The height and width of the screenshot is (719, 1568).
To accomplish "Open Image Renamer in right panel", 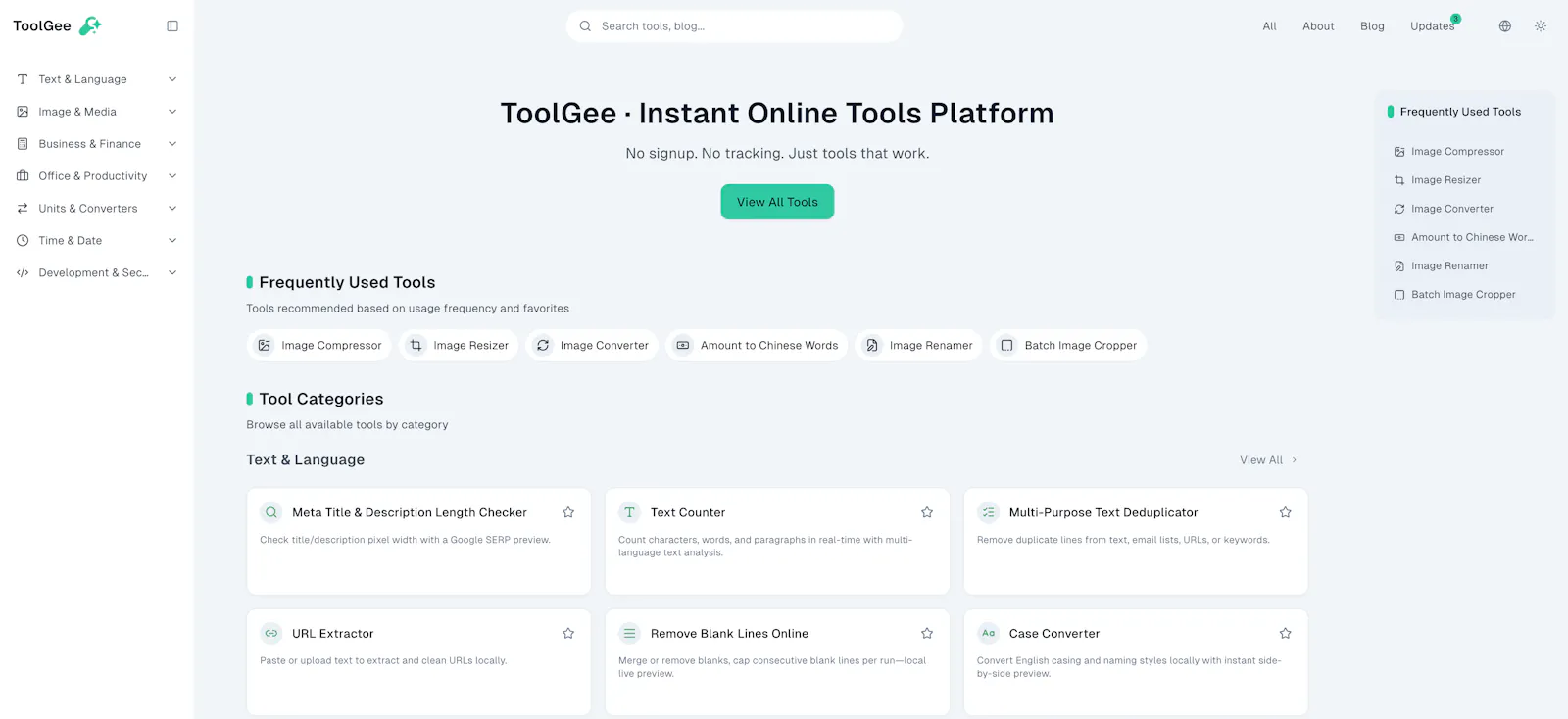I will pos(1442,265).
